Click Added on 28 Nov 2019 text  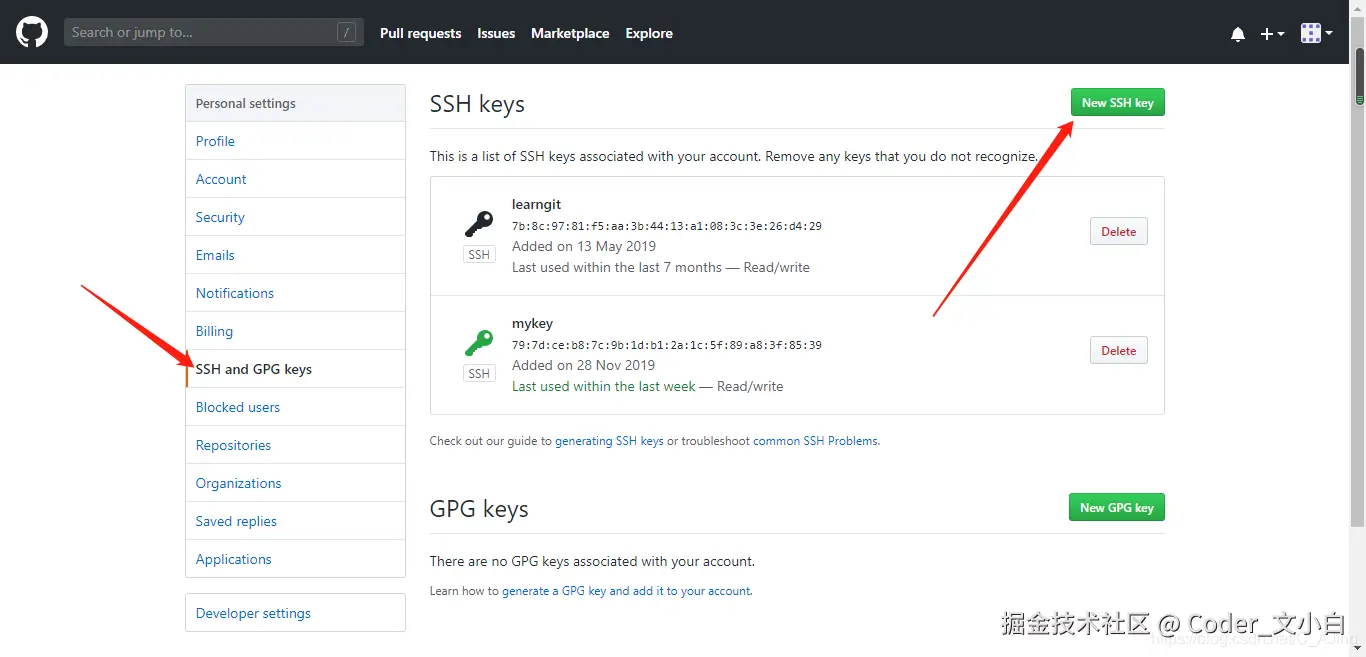click(584, 365)
